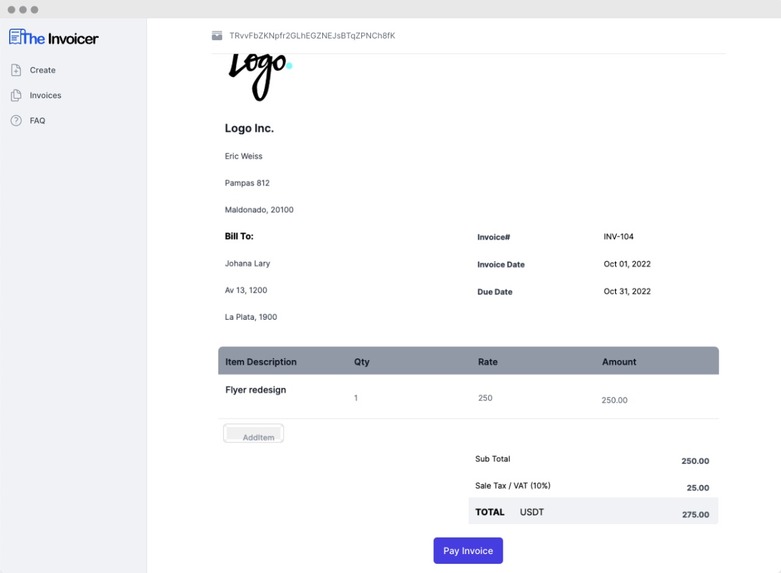
Task: Click the Invoice Date label
Action: [x=501, y=265]
